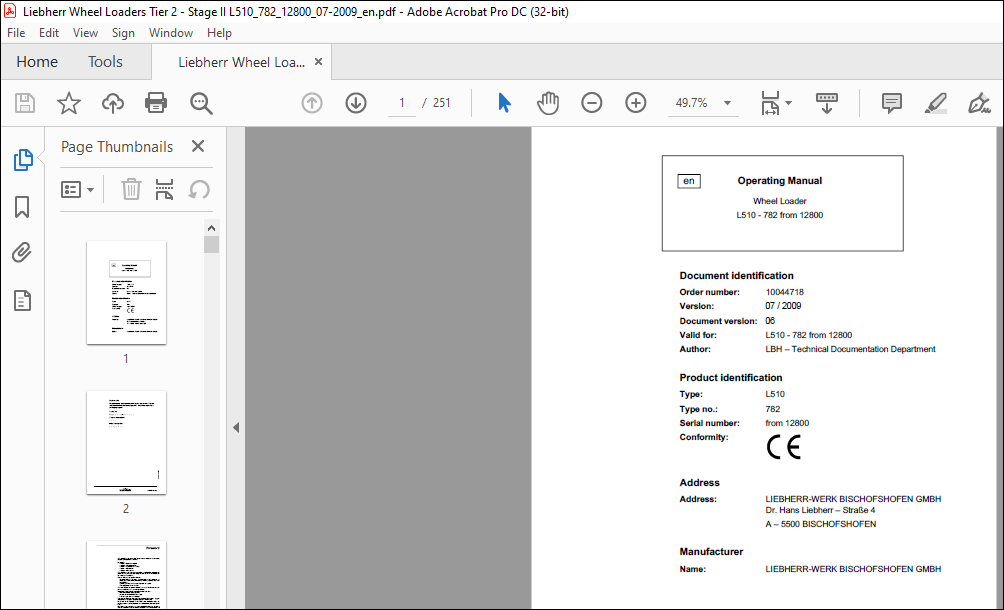Zoom in with plus icon
This screenshot has width=1004, height=610.
tap(636, 103)
